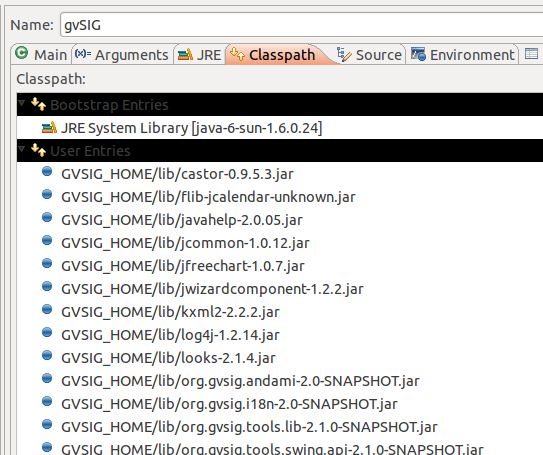
Task: Click the Bootstrap Entries arrows icon
Action: coord(38,104)
